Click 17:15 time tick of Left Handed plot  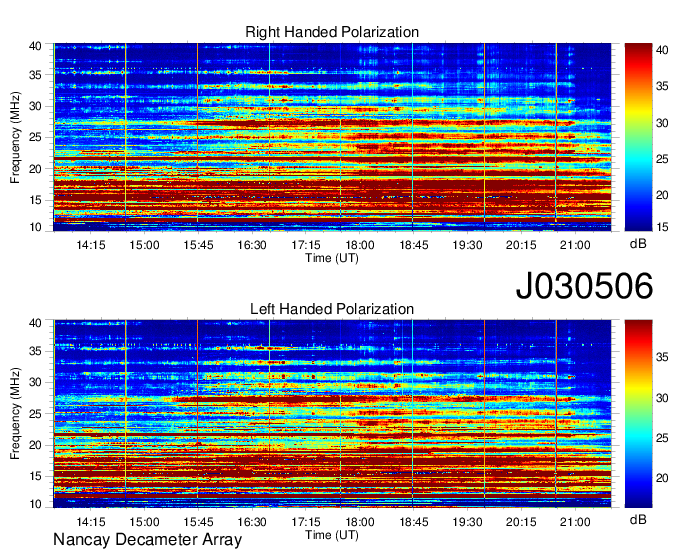click(x=306, y=521)
